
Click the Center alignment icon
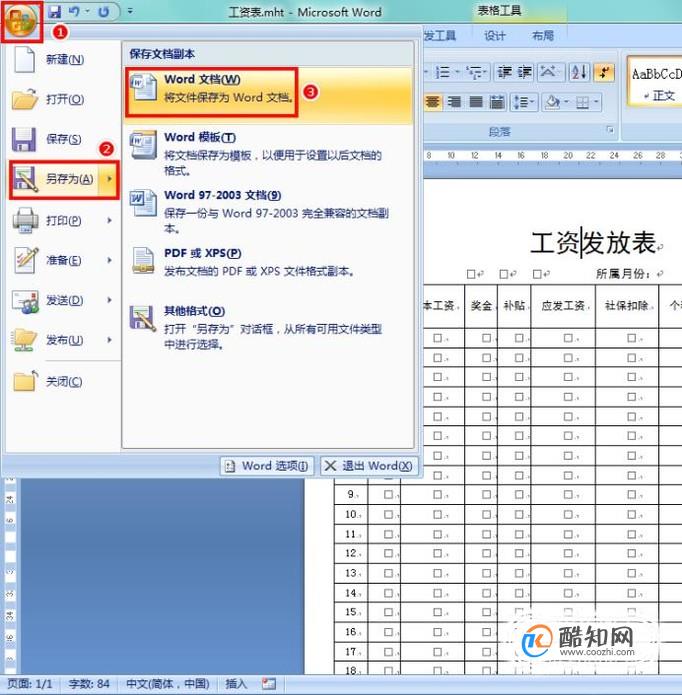coord(432,102)
